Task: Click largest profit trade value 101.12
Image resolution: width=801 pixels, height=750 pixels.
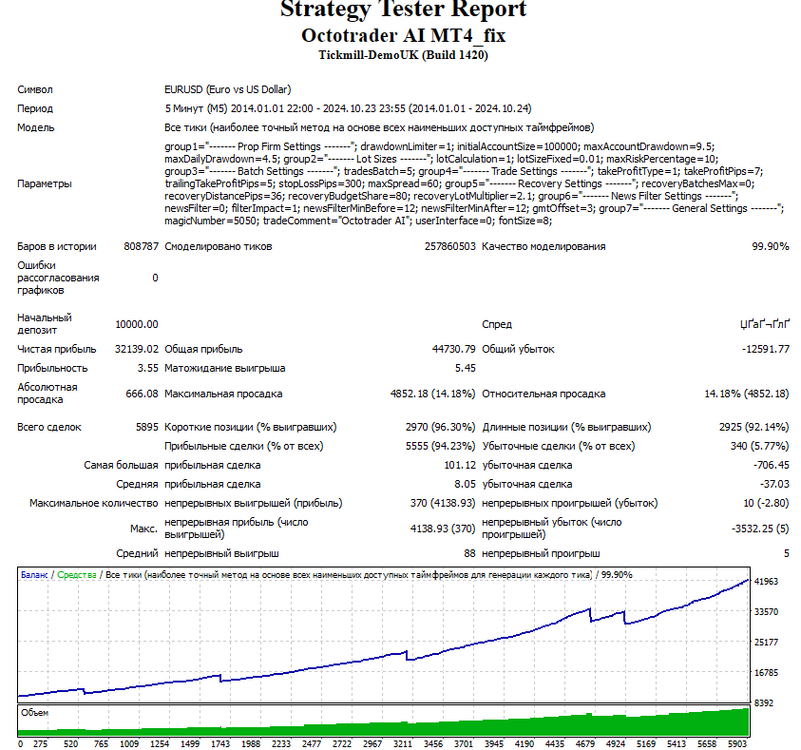Action: point(460,465)
